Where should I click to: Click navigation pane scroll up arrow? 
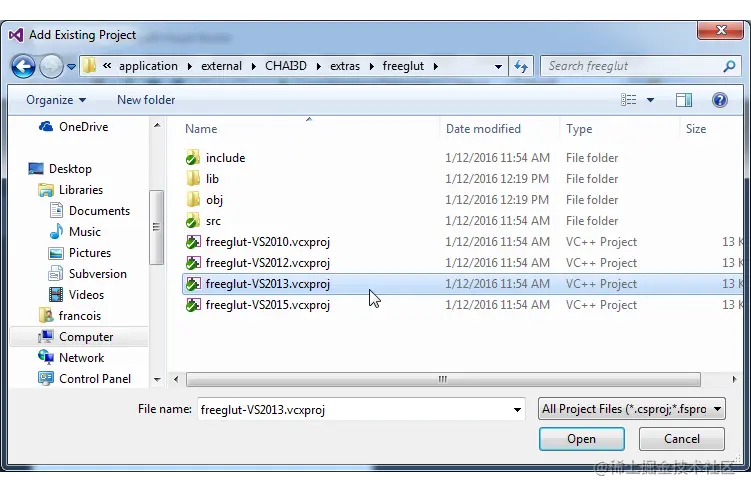pos(157,126)
